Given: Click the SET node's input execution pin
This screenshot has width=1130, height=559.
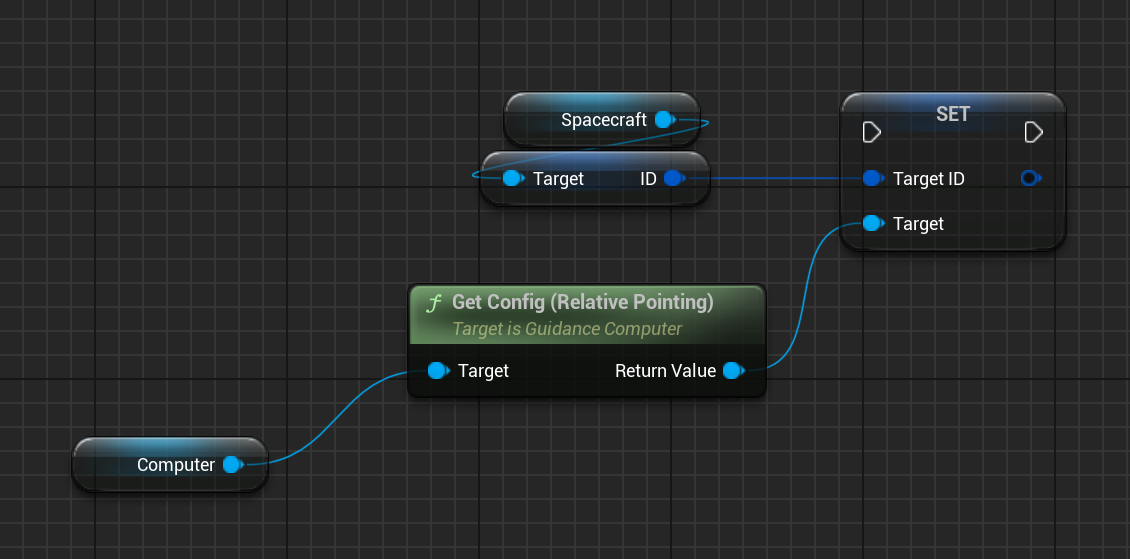Looking at the screenshot, I should (x=871, y=132).
